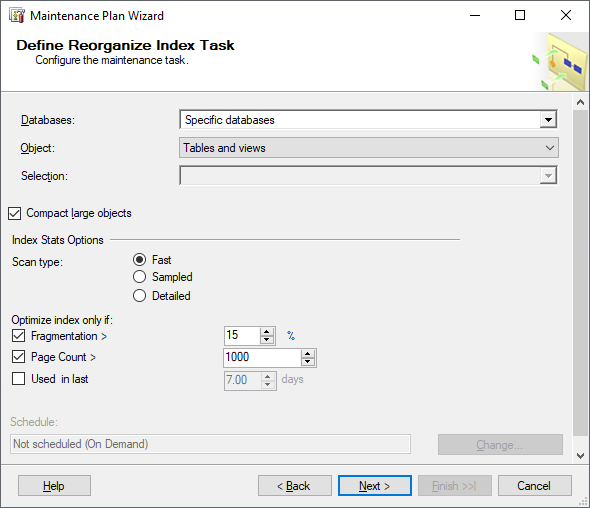The width and height of the screenshot is (590, 508).
Task: Uncheck the Page Count checkbox
Action: coord(18,357)
